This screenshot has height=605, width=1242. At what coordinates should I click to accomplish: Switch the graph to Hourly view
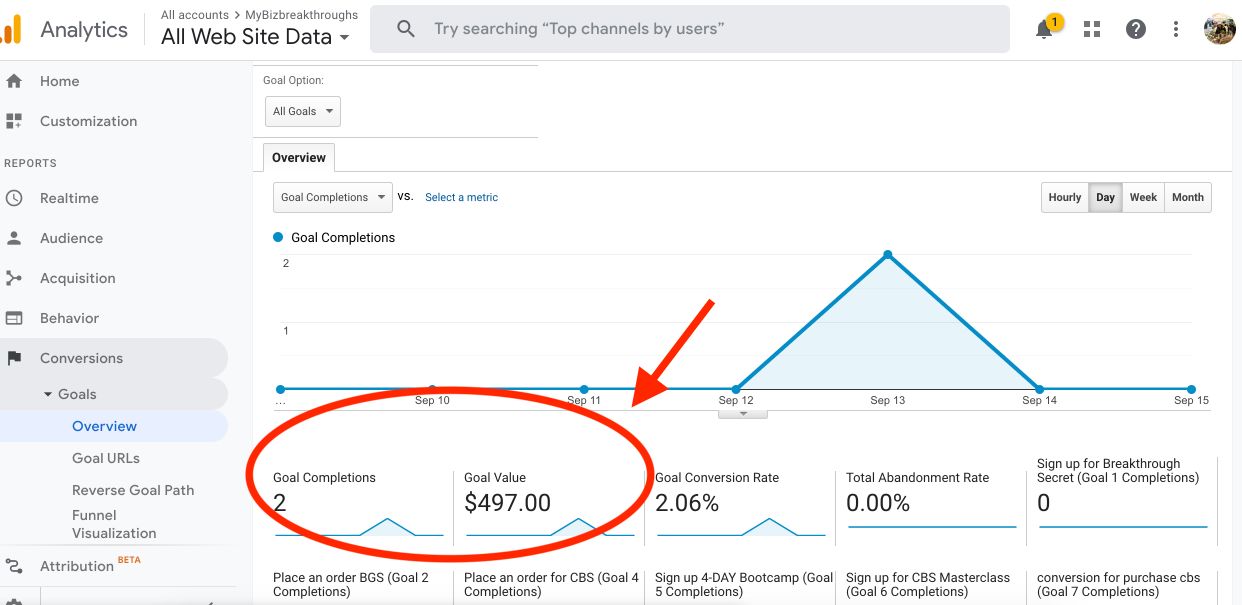[1064, 197]
